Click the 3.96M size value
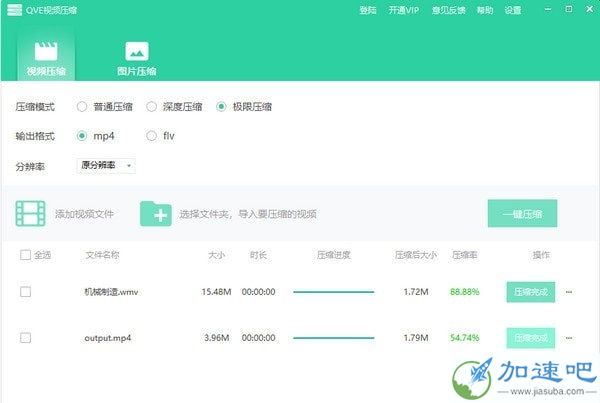 (217, 338)
